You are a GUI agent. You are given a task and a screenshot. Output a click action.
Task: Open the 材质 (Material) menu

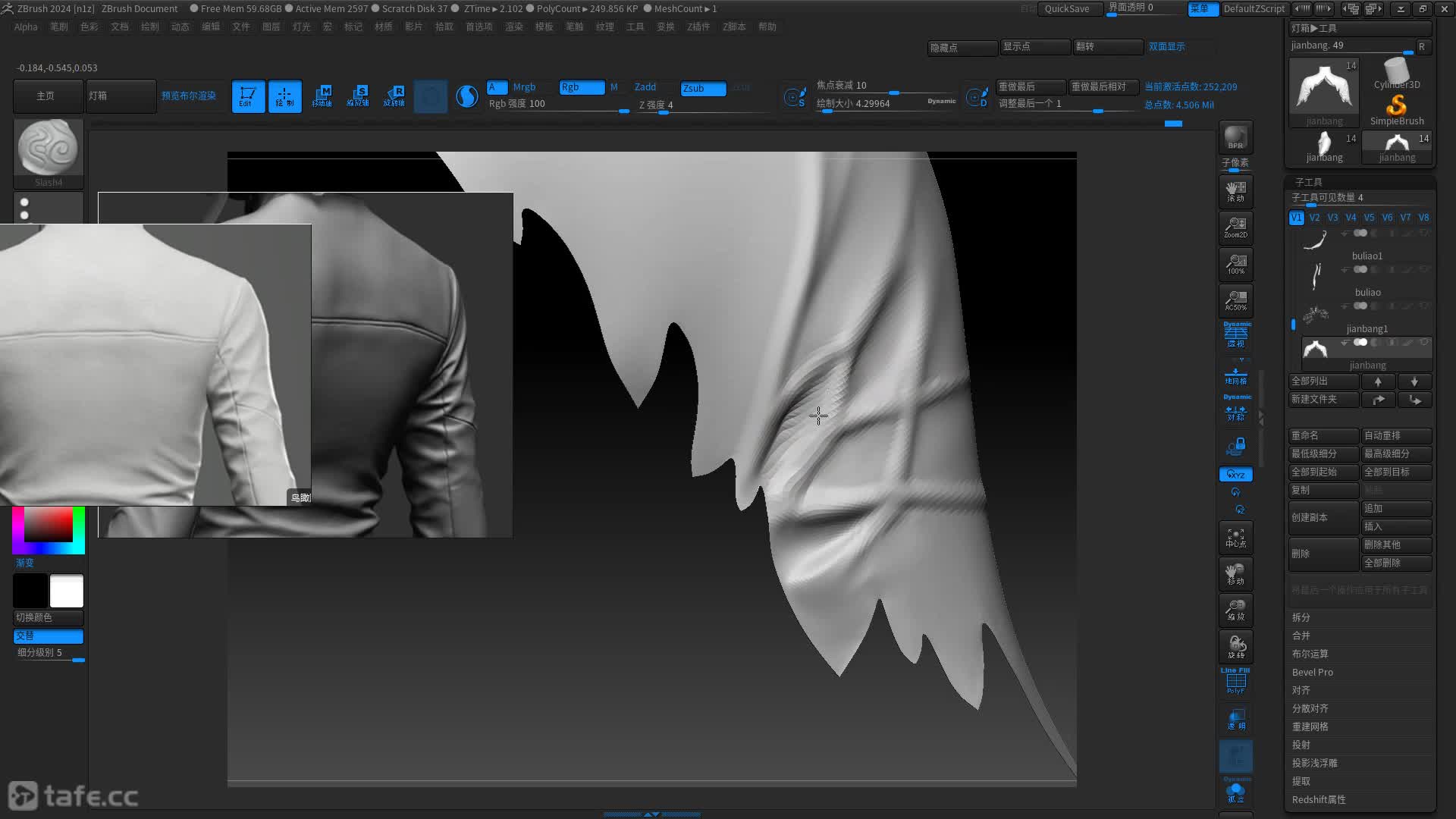(x=383, y=27)
